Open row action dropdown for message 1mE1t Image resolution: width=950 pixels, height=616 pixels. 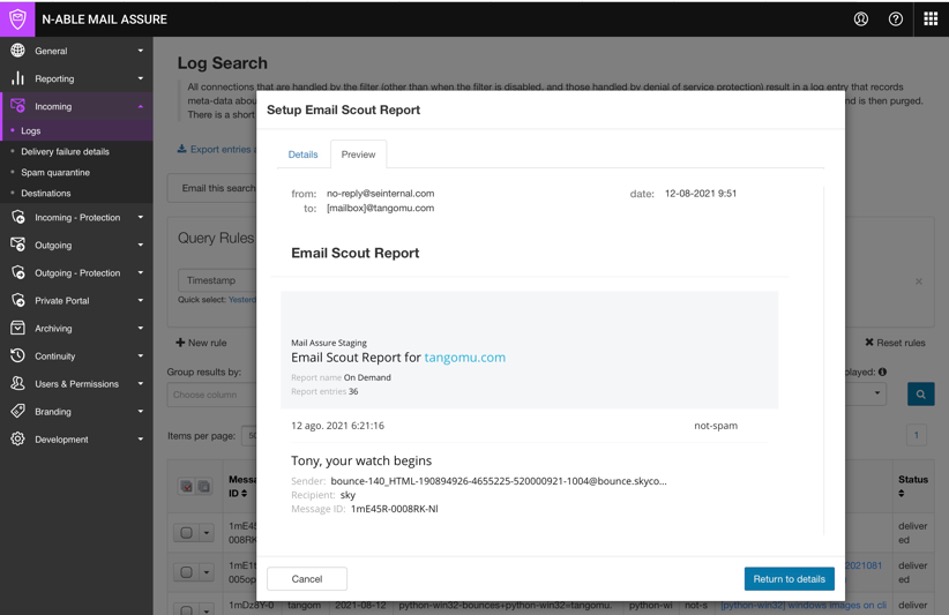pyautogui.click(x=206, y=572)
